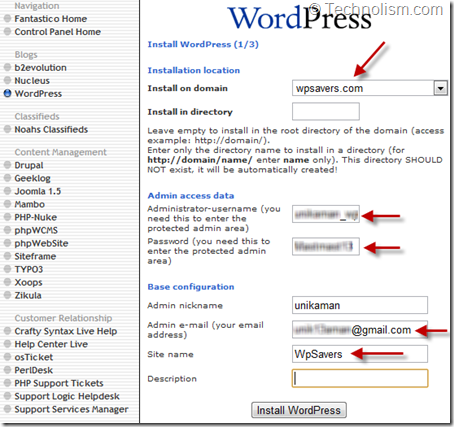454x427 pixels.
Task: Choose PHP-Nuke from the list
Action: (35, 217)
